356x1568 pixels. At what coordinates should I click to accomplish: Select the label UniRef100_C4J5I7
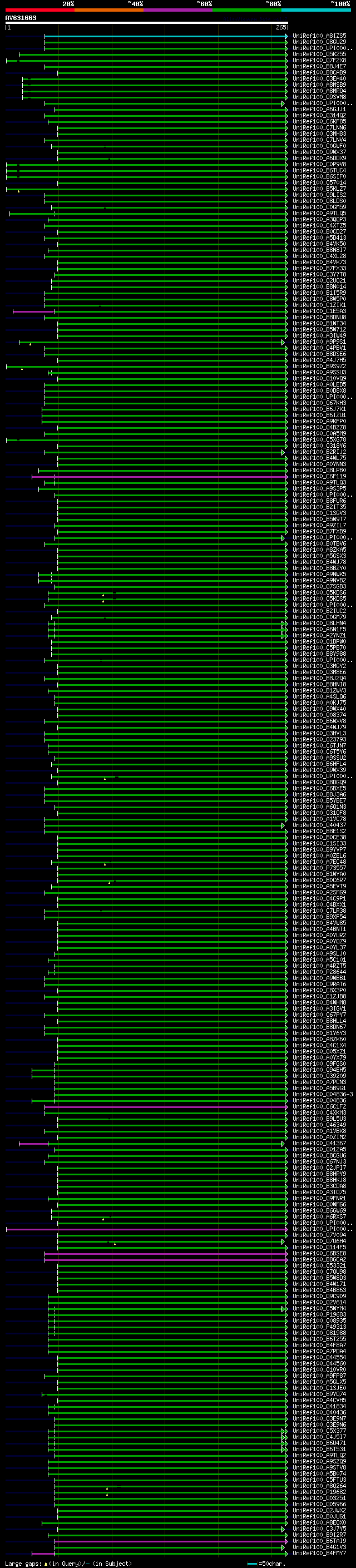tap(319, 1437)
